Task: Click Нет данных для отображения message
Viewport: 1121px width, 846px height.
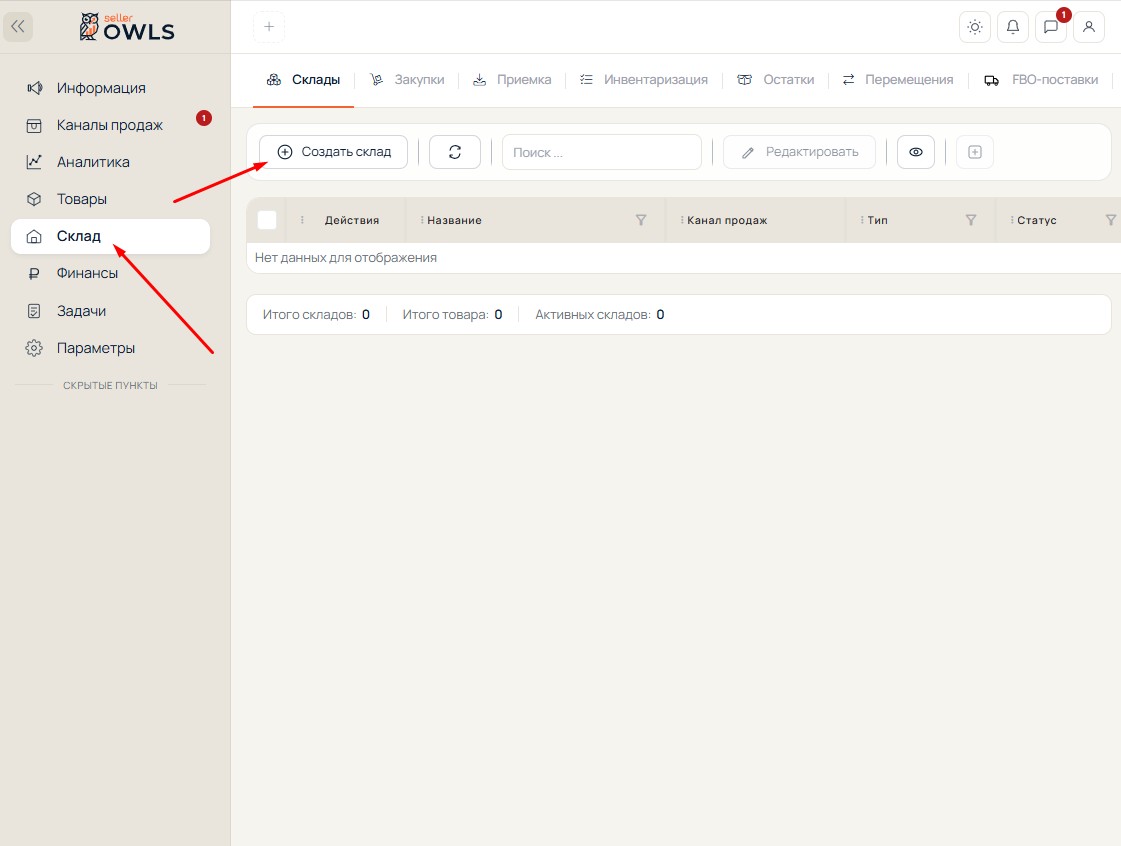Action: tap(345, 257)
